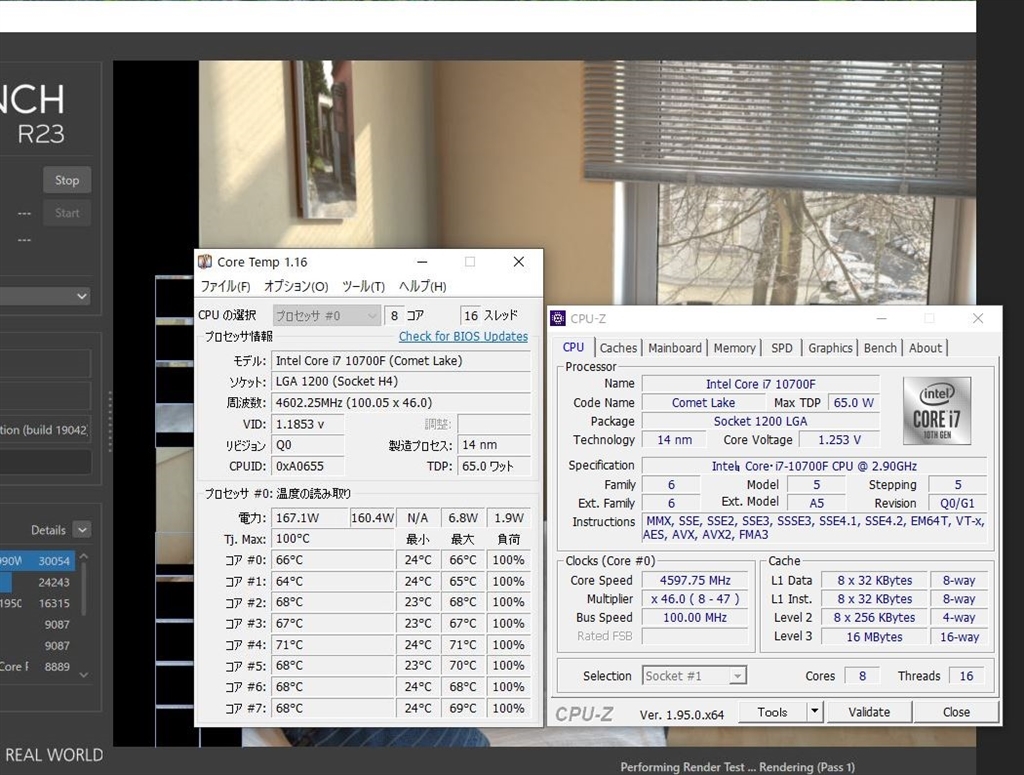The width and height of the screenshot is (1024, 775).
Task: Switch to the Mainboard tab in CPU-Z
Action: click(675, 348)
